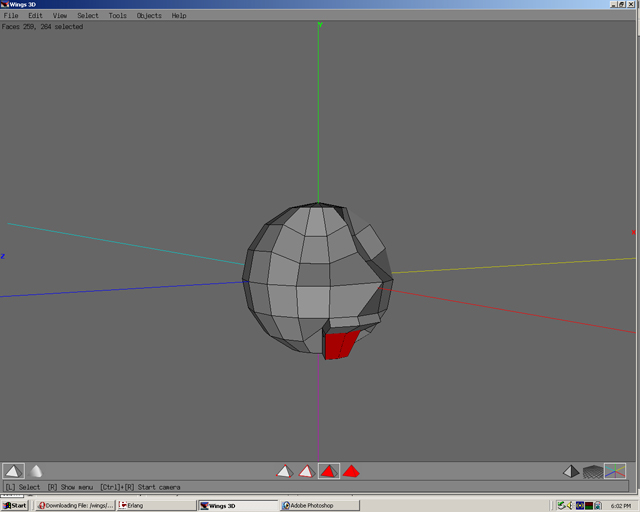Open the Objects menu
This screenshot has width=640, height=512.
149,16
